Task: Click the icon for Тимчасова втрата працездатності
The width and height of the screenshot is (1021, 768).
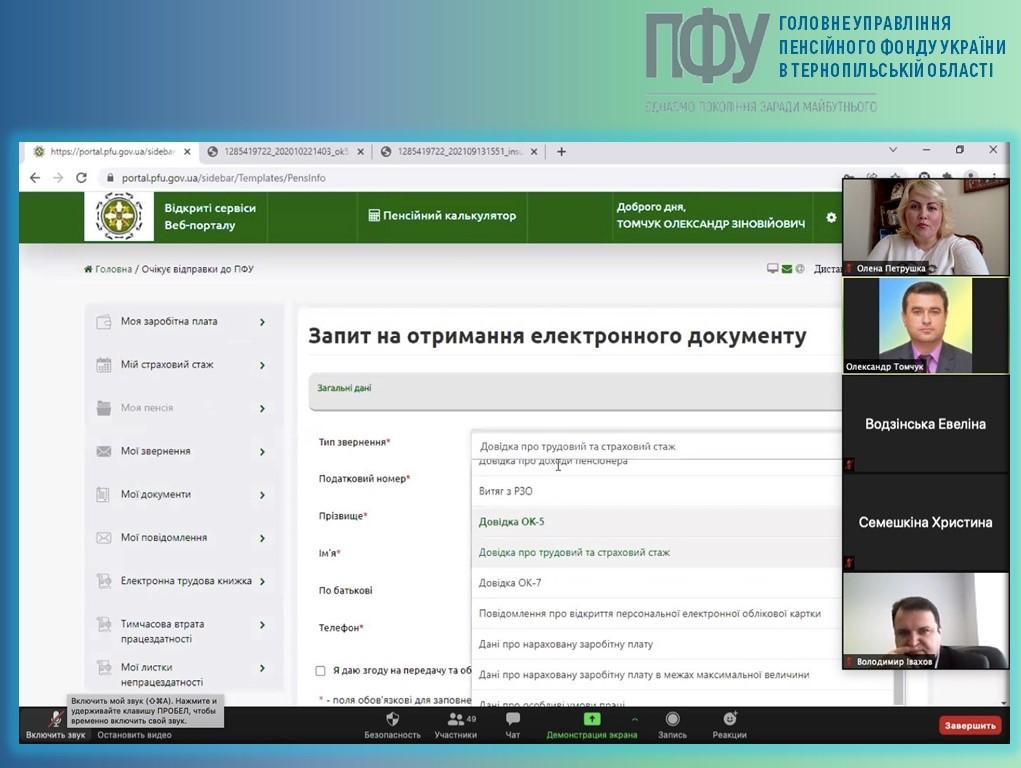Action: click(104, 625)
